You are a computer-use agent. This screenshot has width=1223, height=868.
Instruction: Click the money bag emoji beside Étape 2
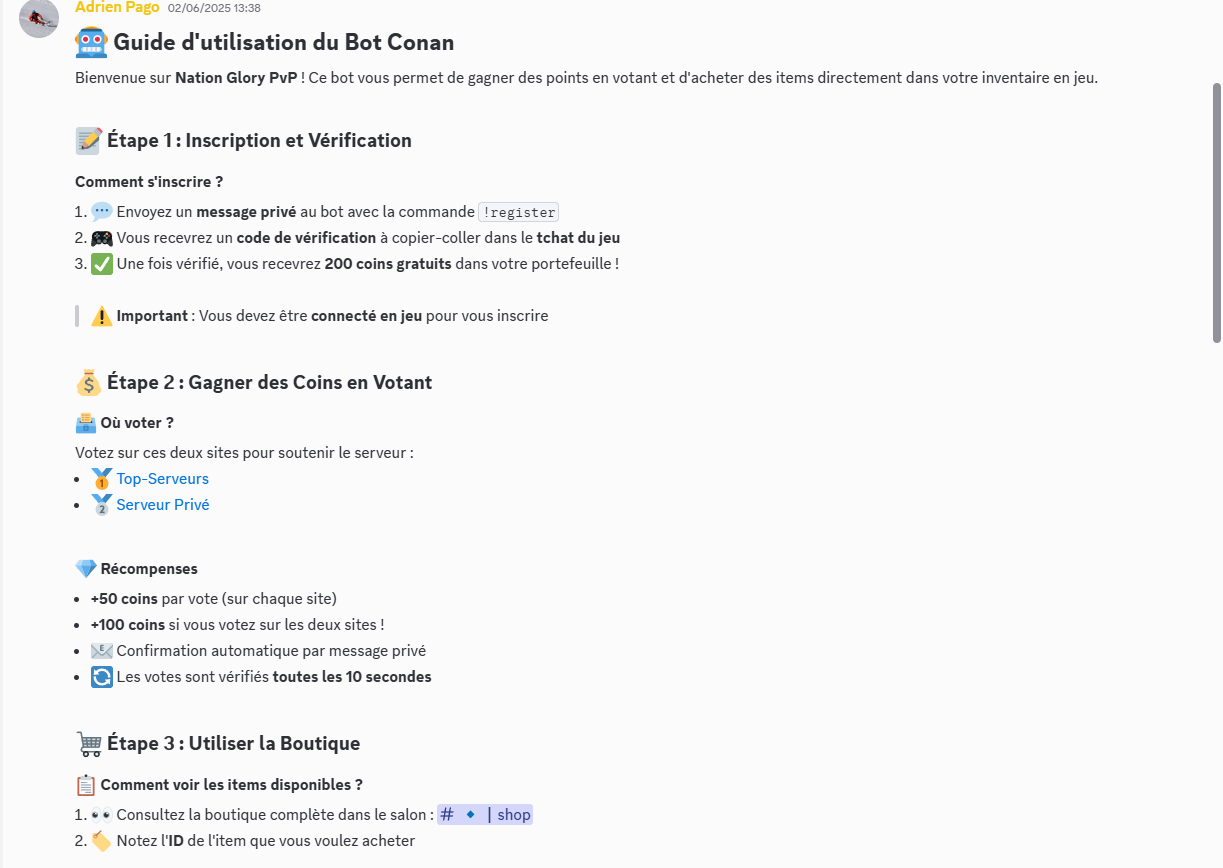(88, 383)
